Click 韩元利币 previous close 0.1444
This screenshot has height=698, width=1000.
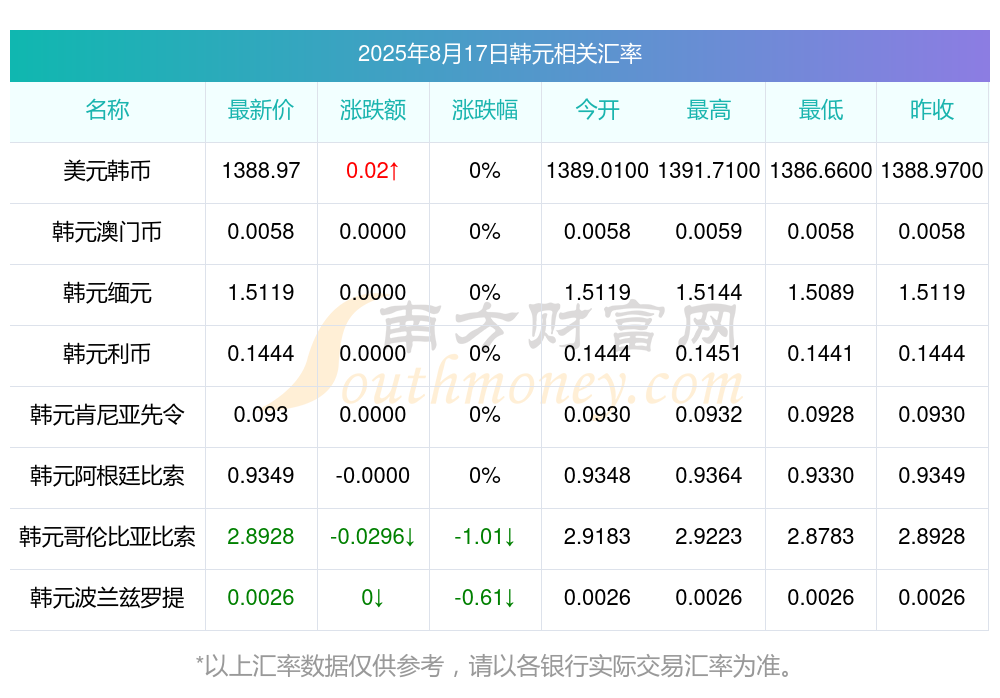[932, 353]
